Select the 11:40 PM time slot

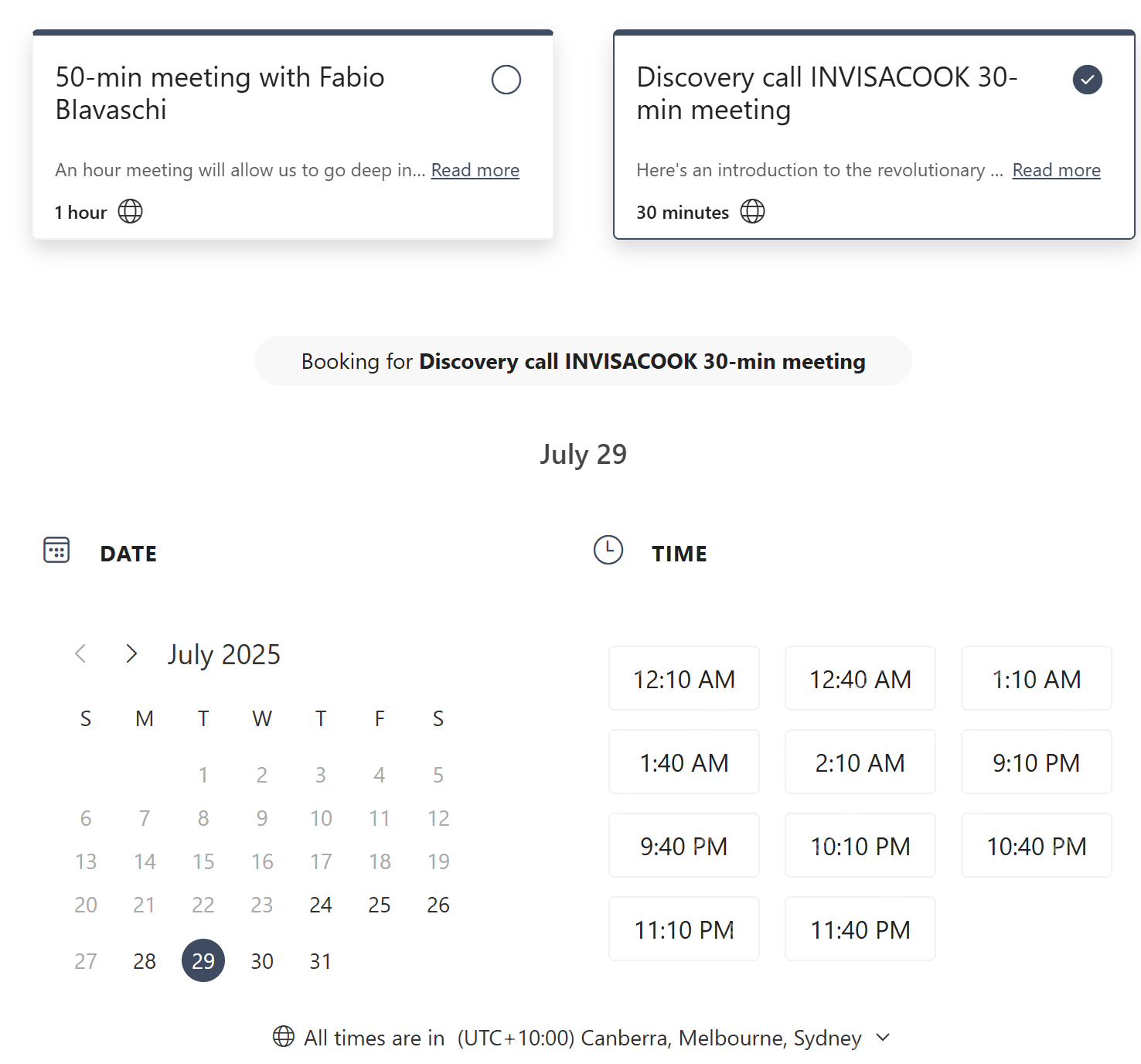[860, 929]
